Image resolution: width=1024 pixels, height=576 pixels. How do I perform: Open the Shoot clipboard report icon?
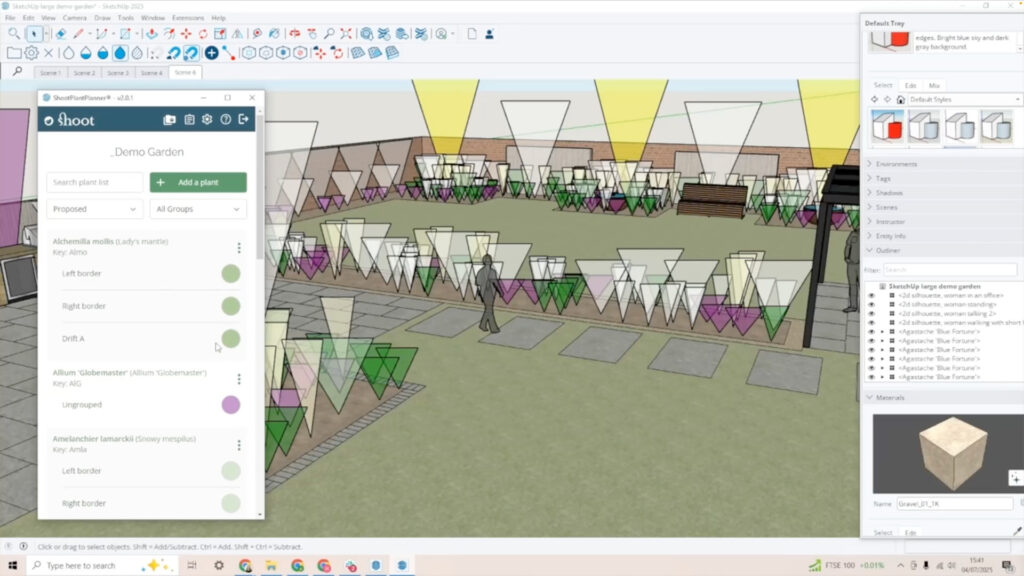pyautogui.click(x=189, y=119)
